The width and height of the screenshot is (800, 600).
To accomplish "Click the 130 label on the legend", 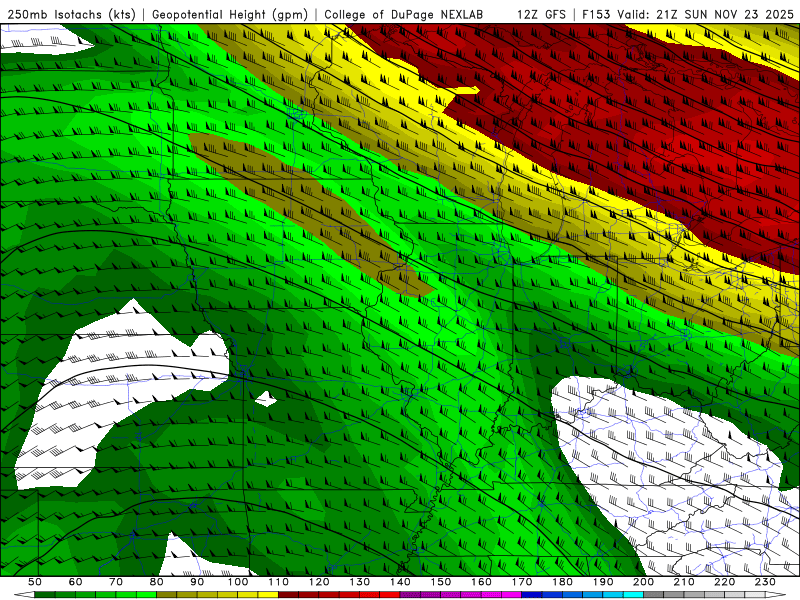I will click(360, 582).
